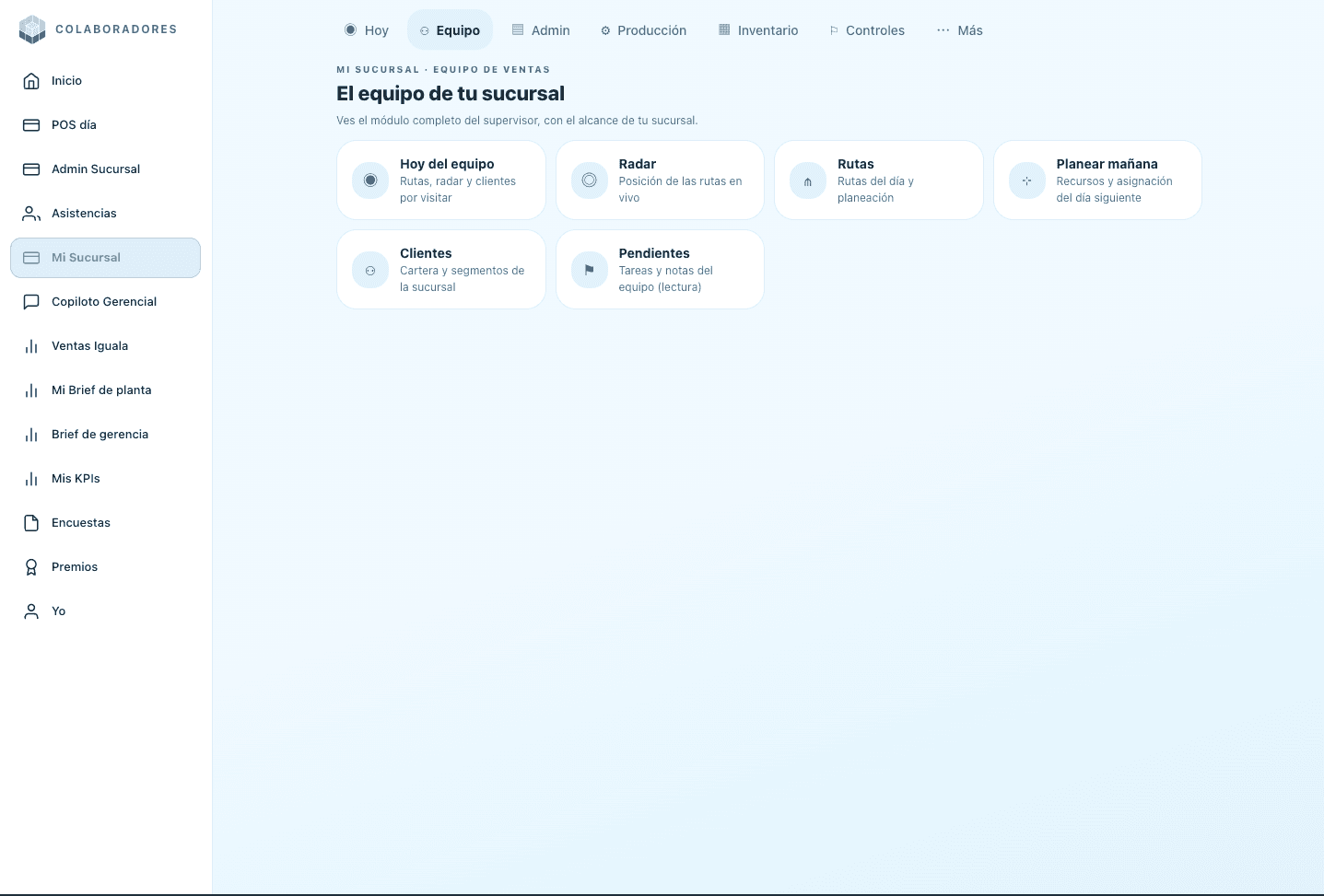
Task: Click the Ventas Iguala bar chart icon
Action: click(31, 346)
